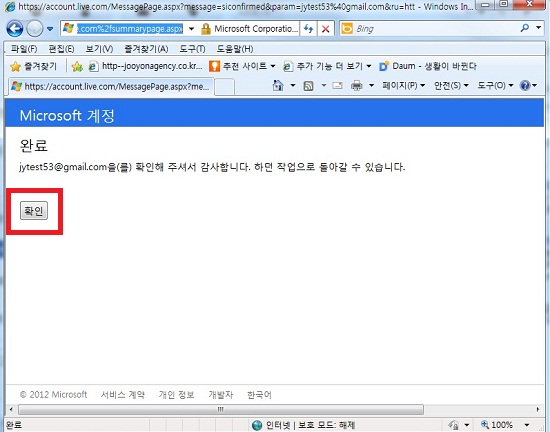
Task: Click the Read mail envelope icon
Action: (337, 85)
